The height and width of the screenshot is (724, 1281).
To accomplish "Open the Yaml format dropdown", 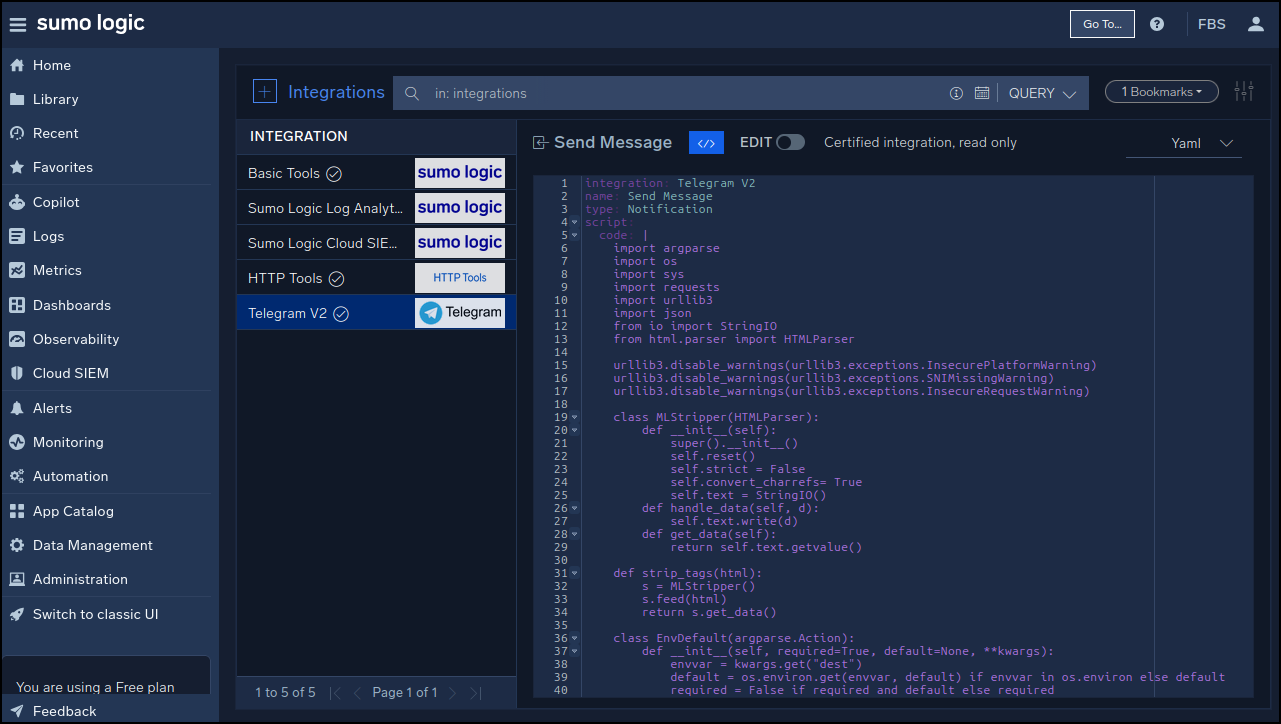I will click(1202, 143).
